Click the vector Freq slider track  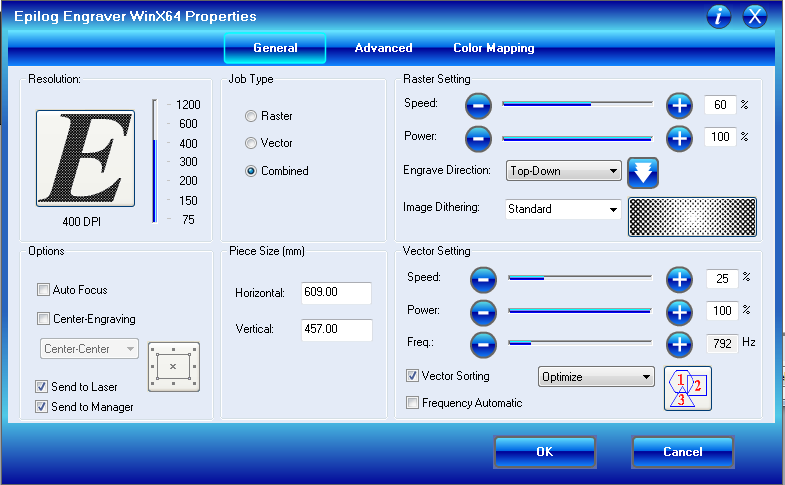click(x=580, y=343)
